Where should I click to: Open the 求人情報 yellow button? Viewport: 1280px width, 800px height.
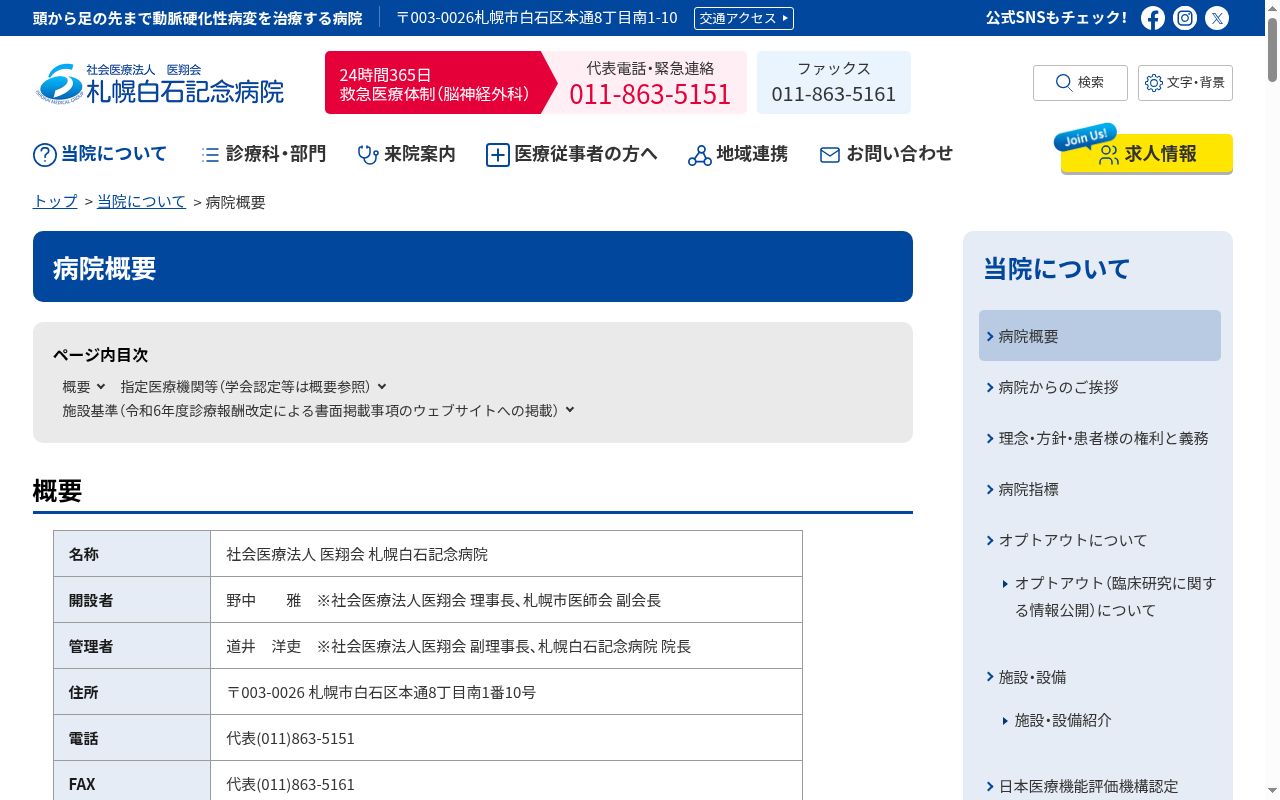pos(1147,154)
